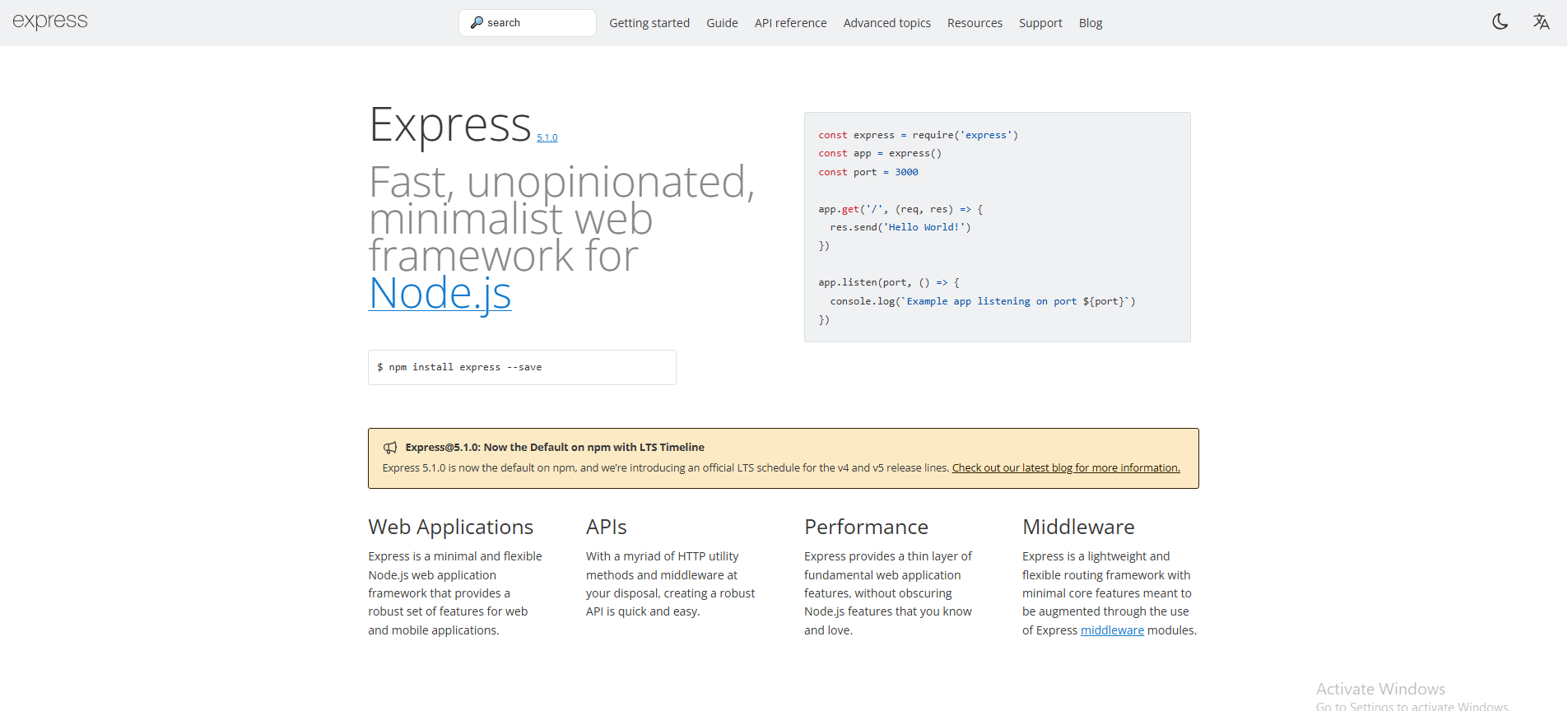The image size is (1568, 711).
Task: Focus the search input field
Action: click(528, 23)
